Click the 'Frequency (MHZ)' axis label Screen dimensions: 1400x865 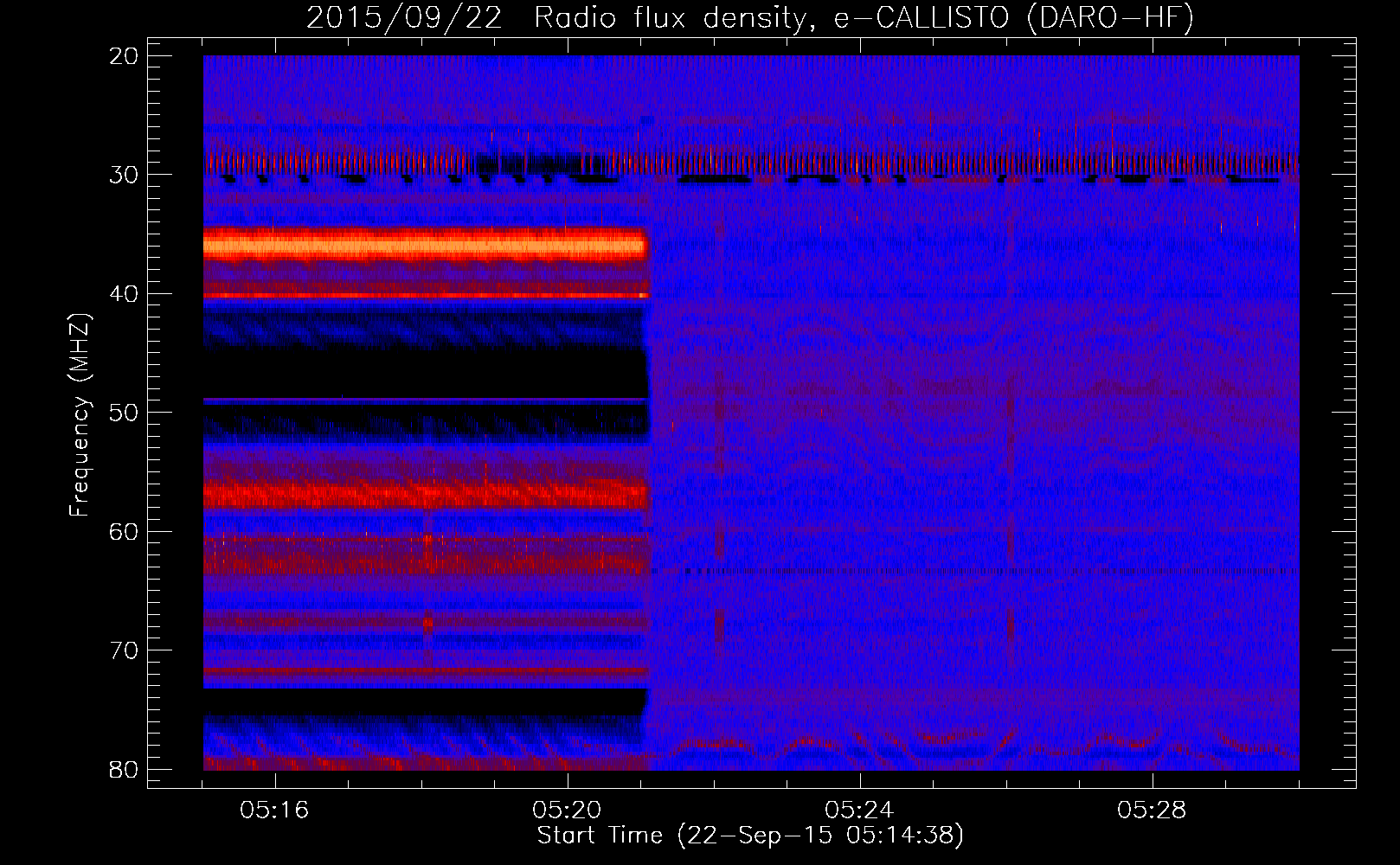80,415
